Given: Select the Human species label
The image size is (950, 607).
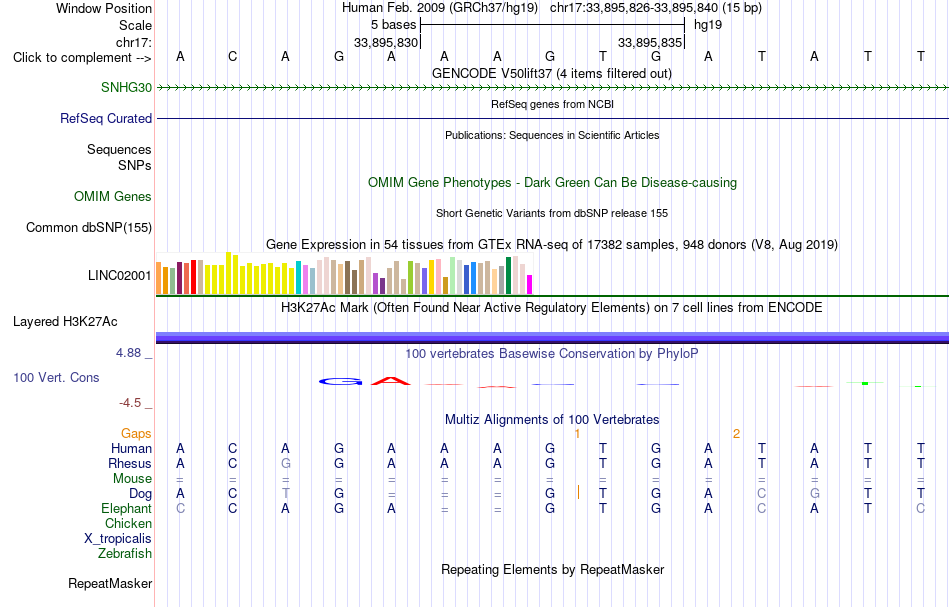Looking at the screenshot, I should [x=131, y=448].
